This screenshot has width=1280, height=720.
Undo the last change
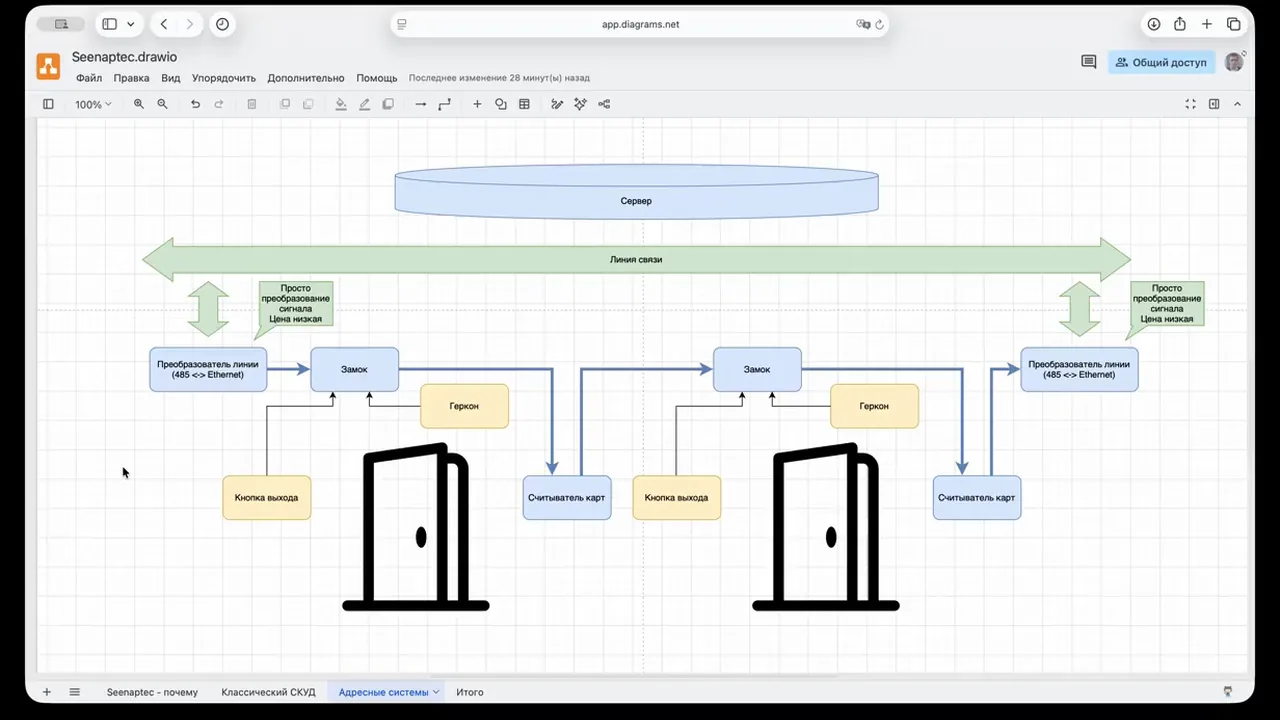[x=195, y=104]
